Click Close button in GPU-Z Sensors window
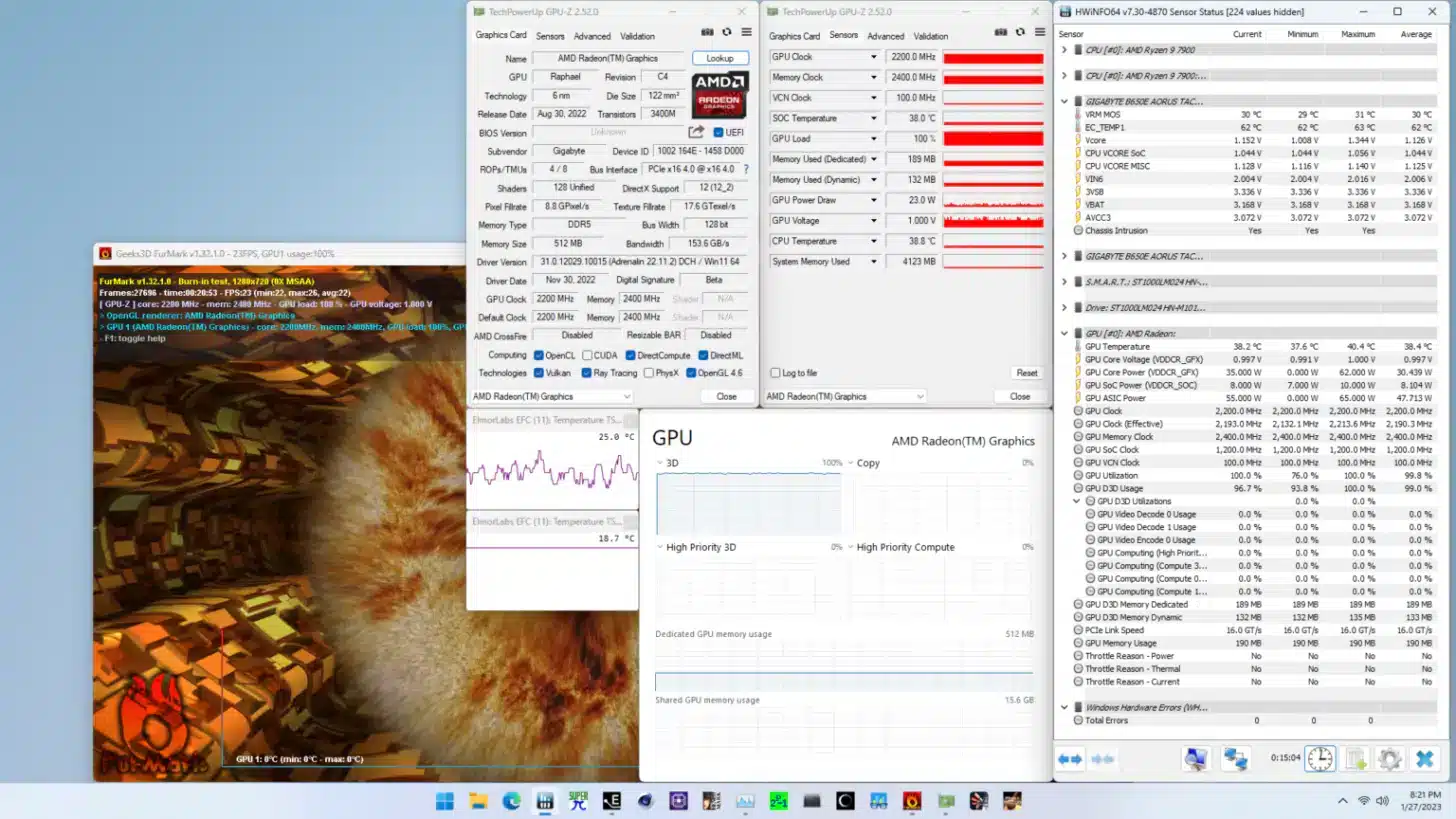 [1020, 396]
